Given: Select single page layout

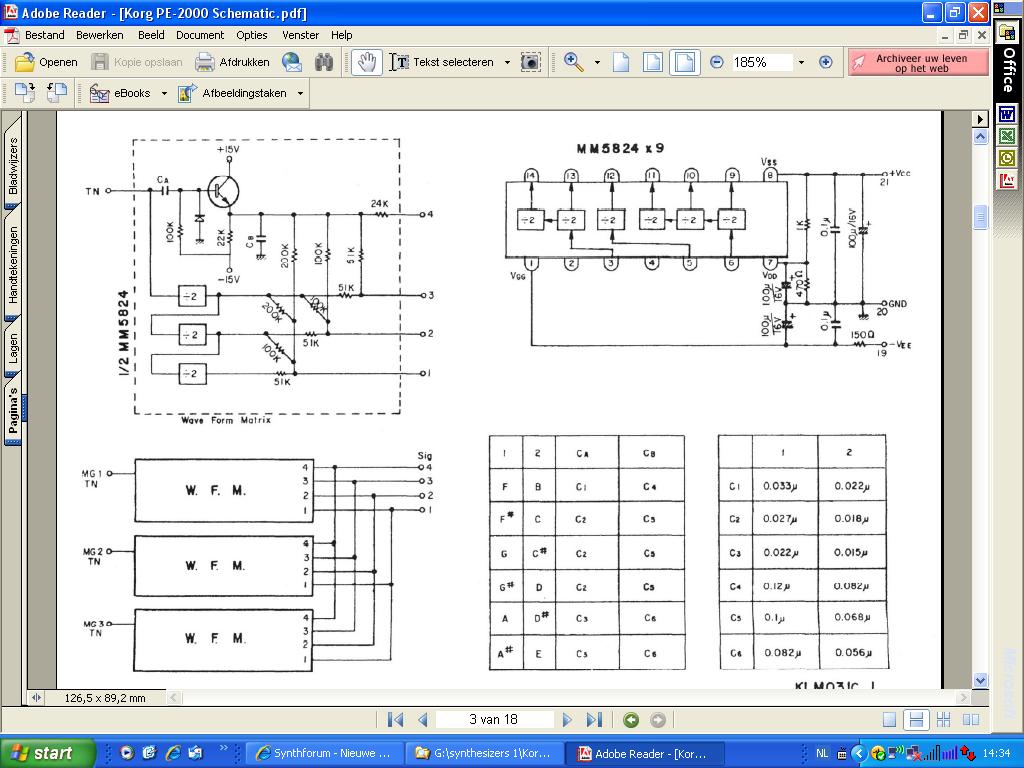Looking at the screenshot, I should click(x=889, y=720).
